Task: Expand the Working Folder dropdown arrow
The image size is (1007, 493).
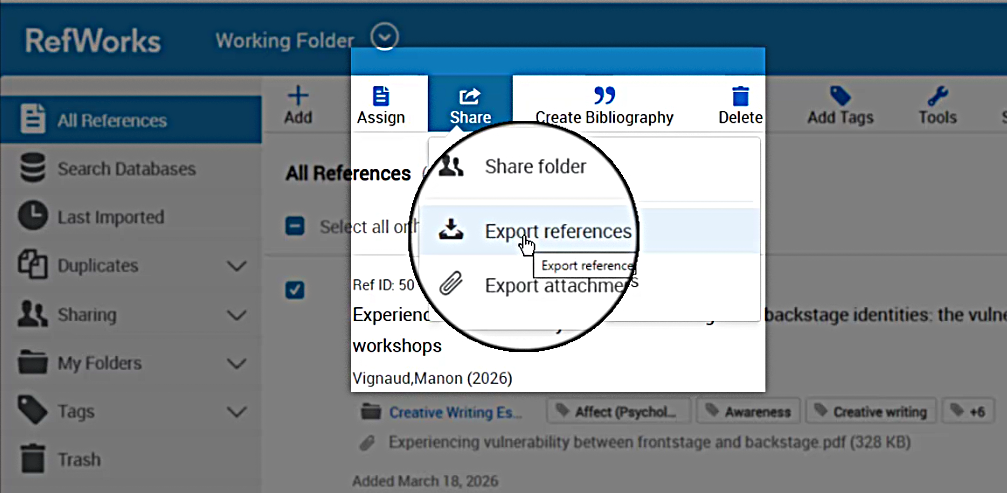Action: pos(385,38)
